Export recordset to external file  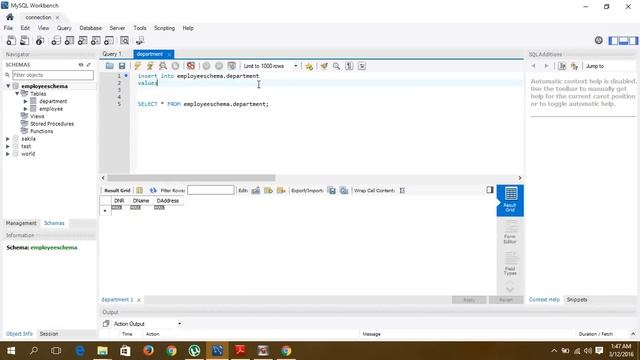tap(332, 190)
